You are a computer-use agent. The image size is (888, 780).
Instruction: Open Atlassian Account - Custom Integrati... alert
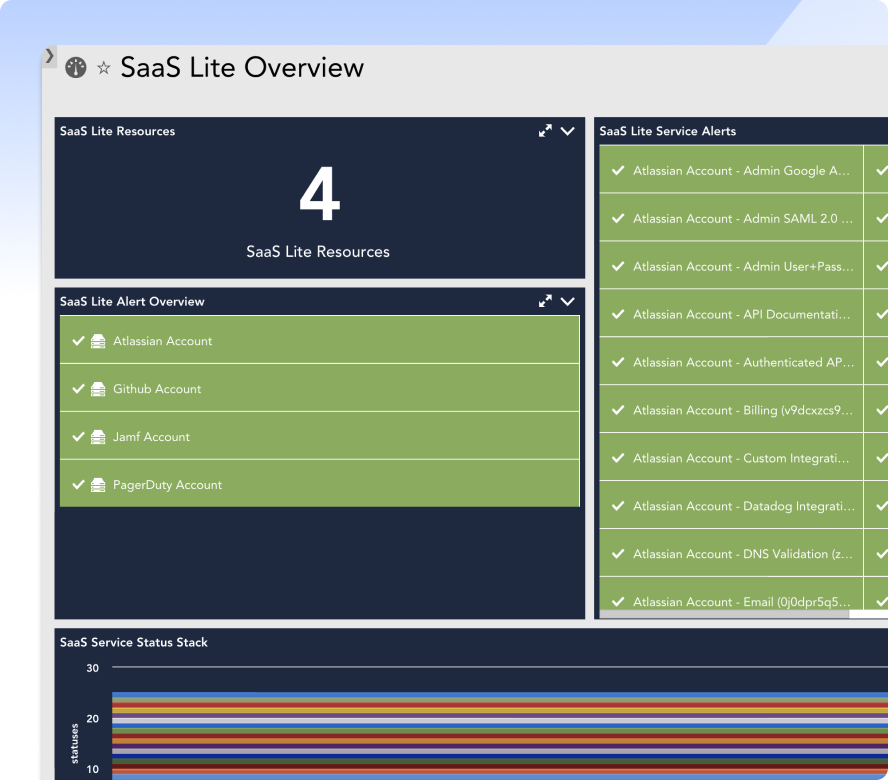[731, 457]
